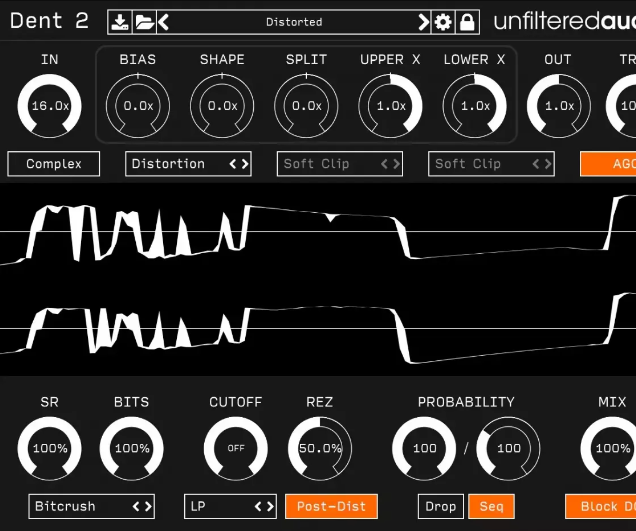The width and height of the screenshot is (636, 531).
Task: Click the UPPER X knob
Action: [x=391, y=106]
